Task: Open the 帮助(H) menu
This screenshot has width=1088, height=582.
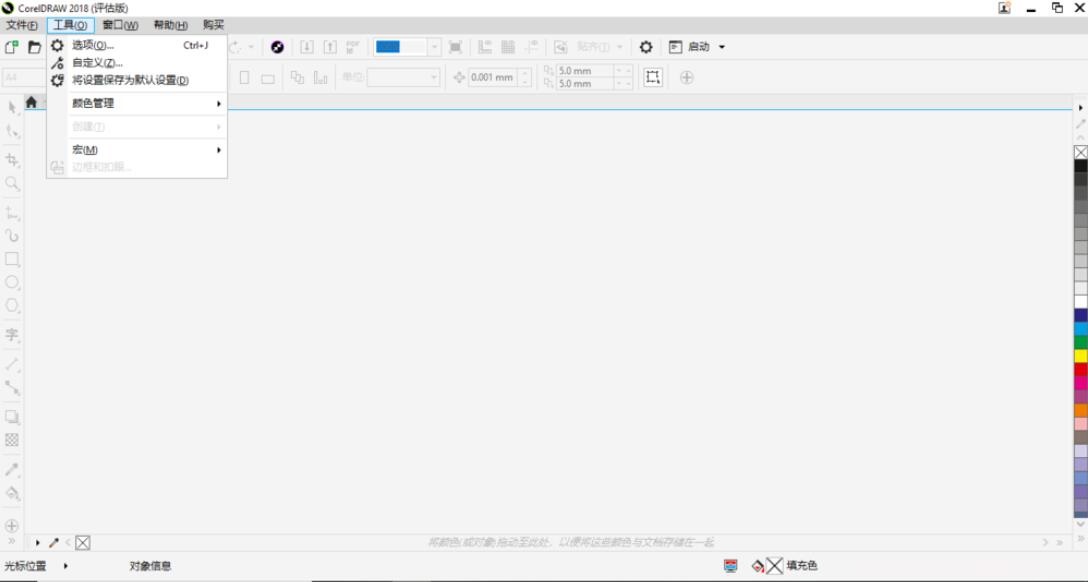Action: click(x=171, y=26)
